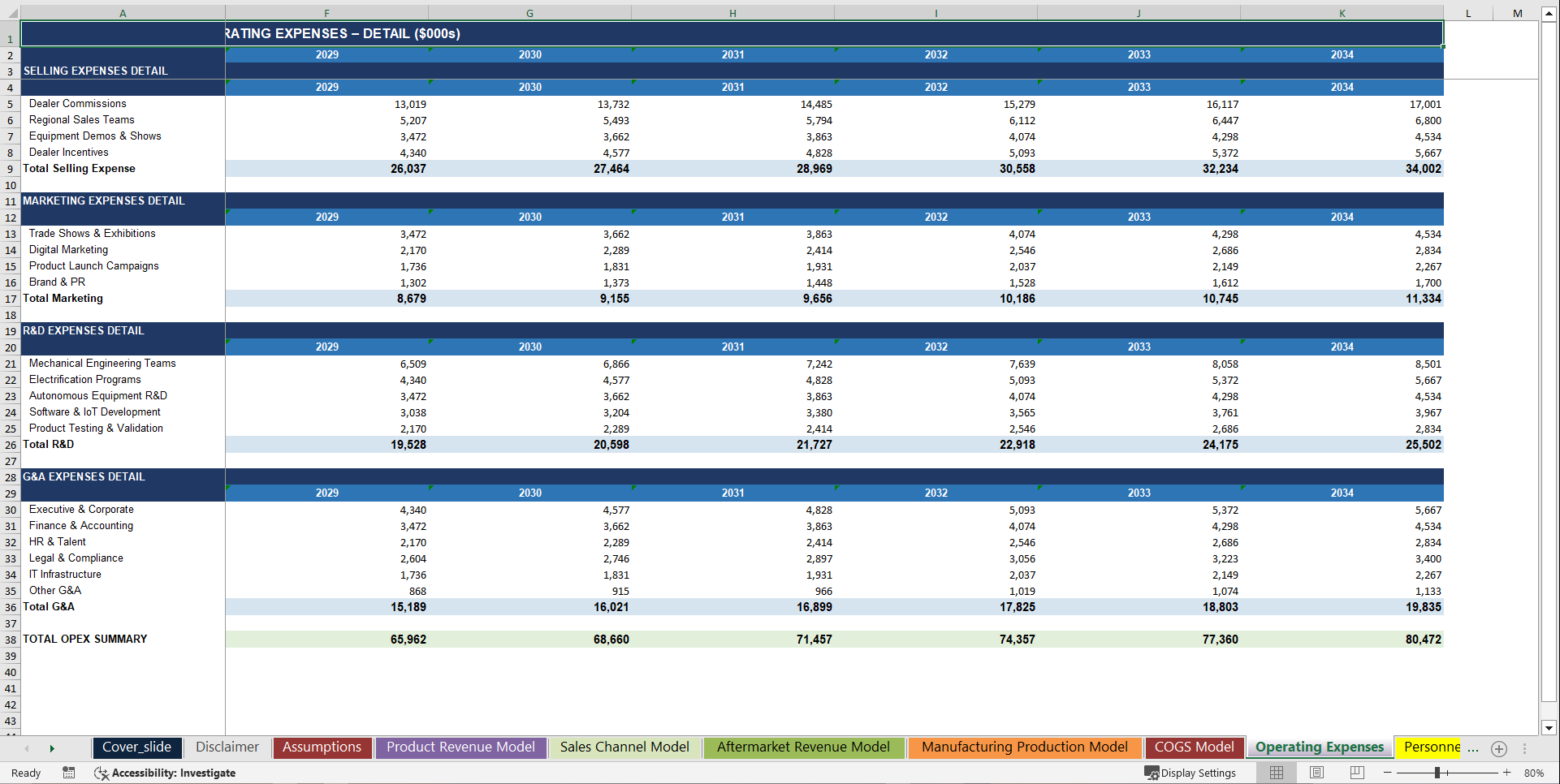Click column header F to select it

point(326,12)
